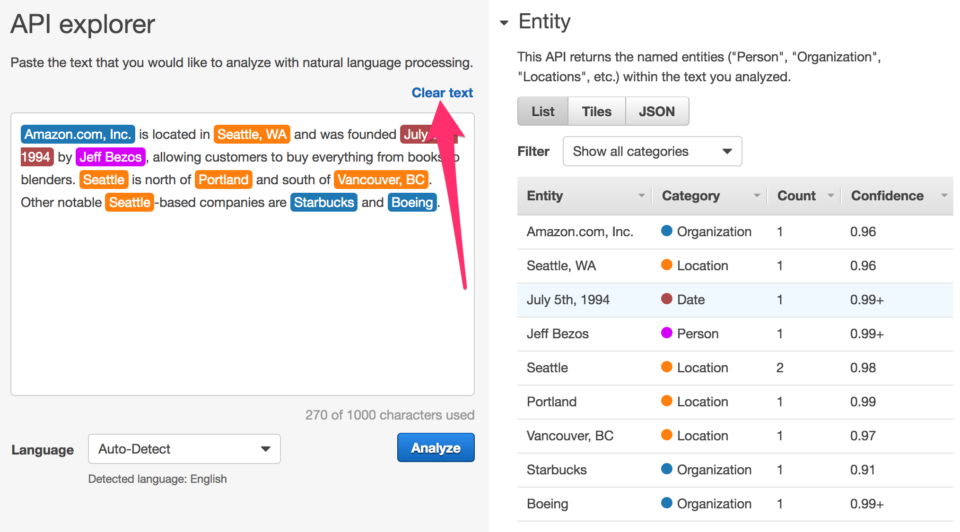Select Boeing in the entity table

click(x=547, y=504)
